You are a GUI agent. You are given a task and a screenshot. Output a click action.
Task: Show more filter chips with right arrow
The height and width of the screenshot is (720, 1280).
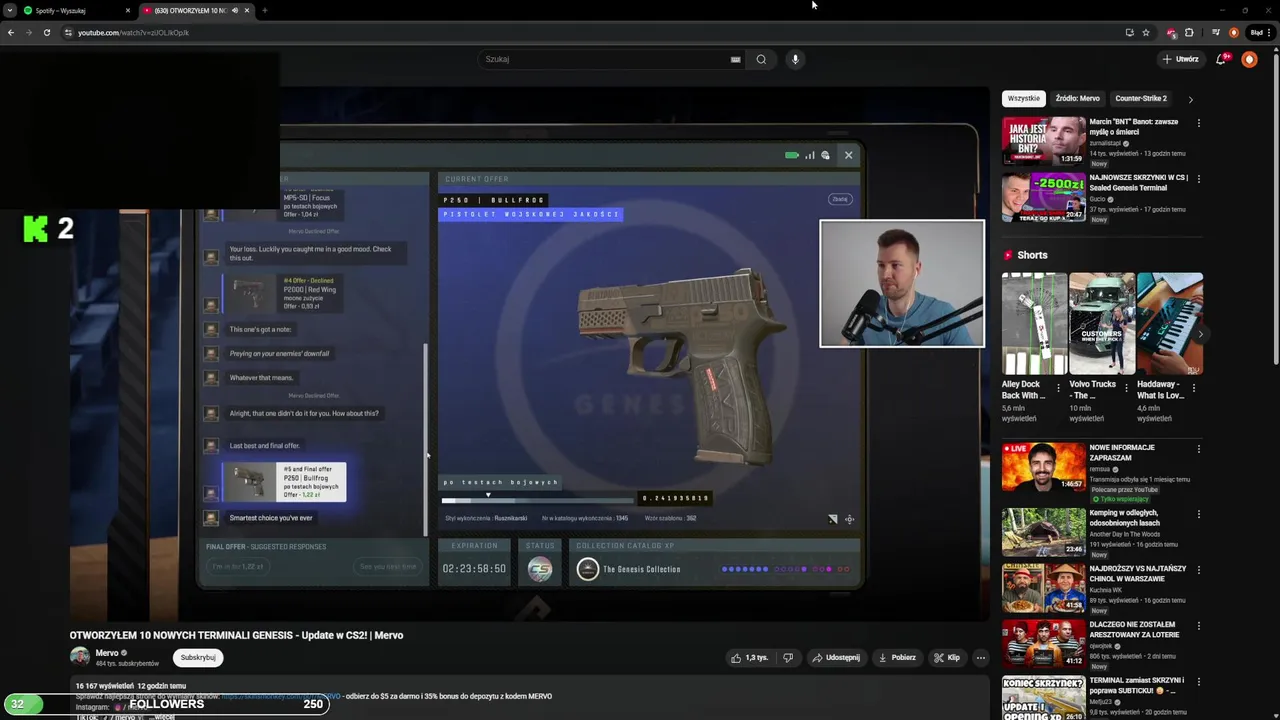point(1190,99)
